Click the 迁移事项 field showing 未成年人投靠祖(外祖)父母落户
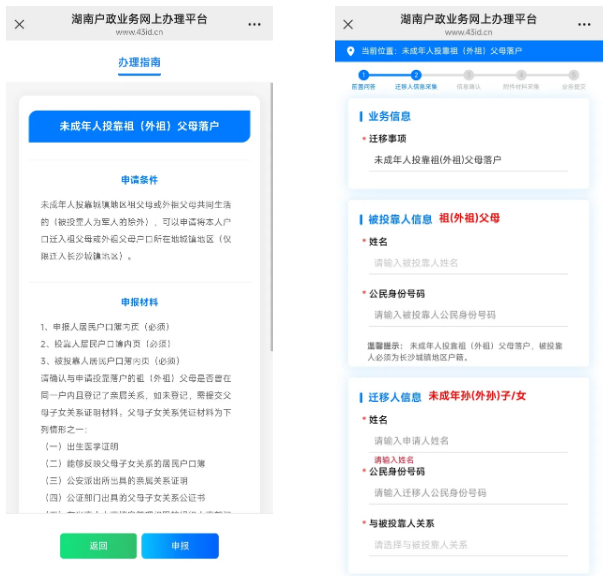 (468, 160)
